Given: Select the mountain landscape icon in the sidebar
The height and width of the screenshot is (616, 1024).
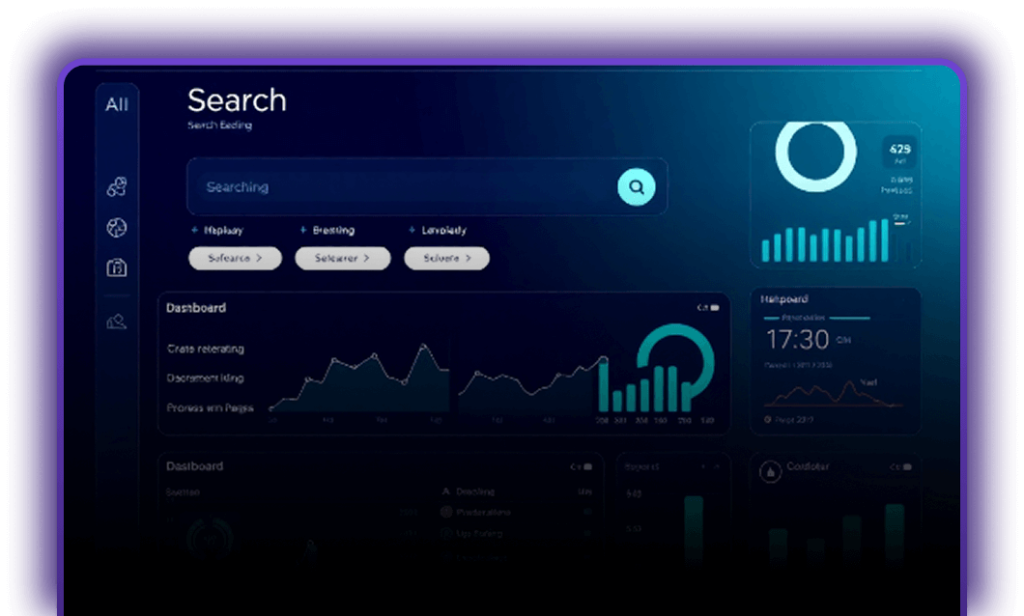Looking at the screenshot, I should click(116, 322).
